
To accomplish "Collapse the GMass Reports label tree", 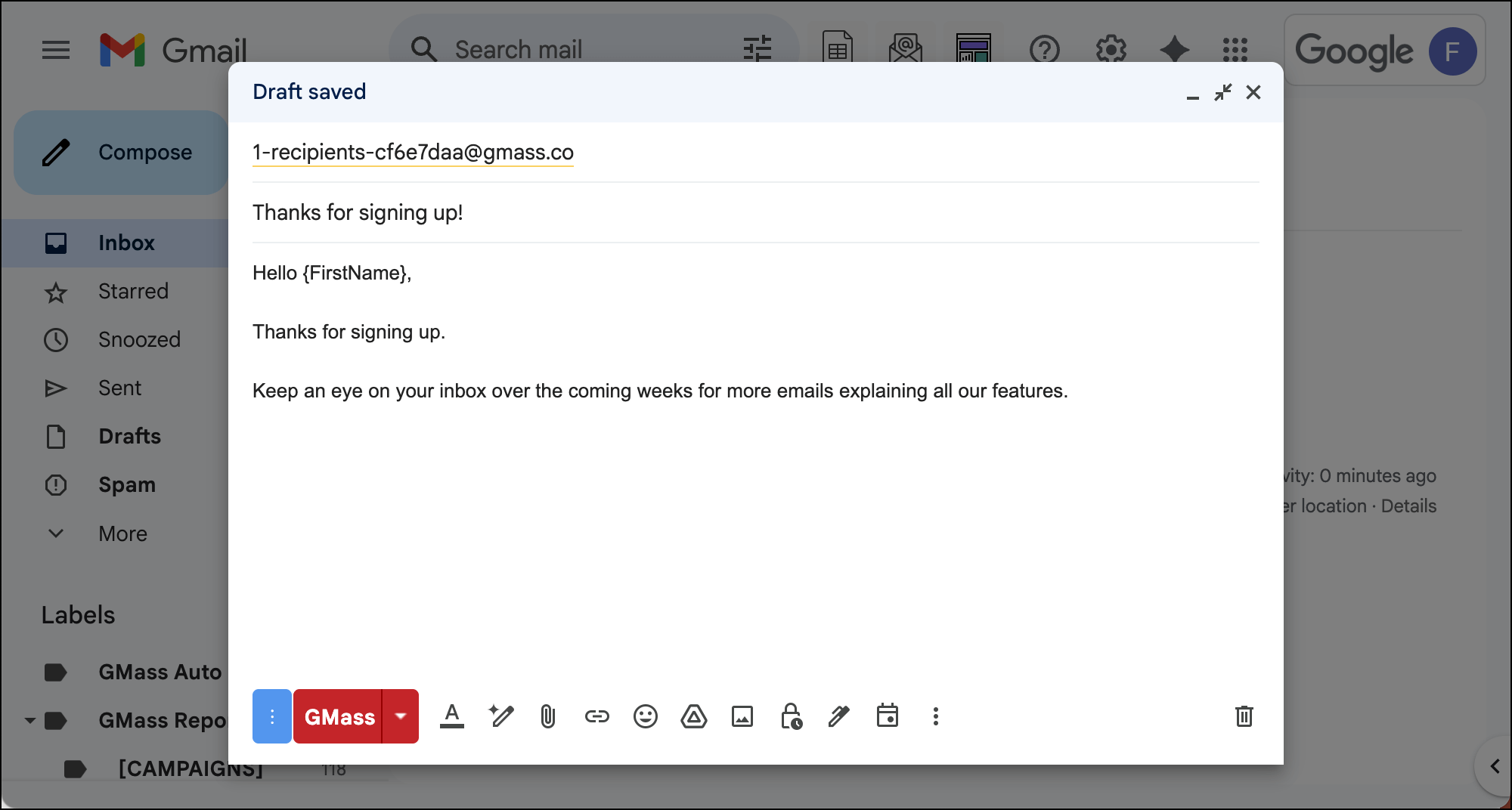I will tap(29, 720).
